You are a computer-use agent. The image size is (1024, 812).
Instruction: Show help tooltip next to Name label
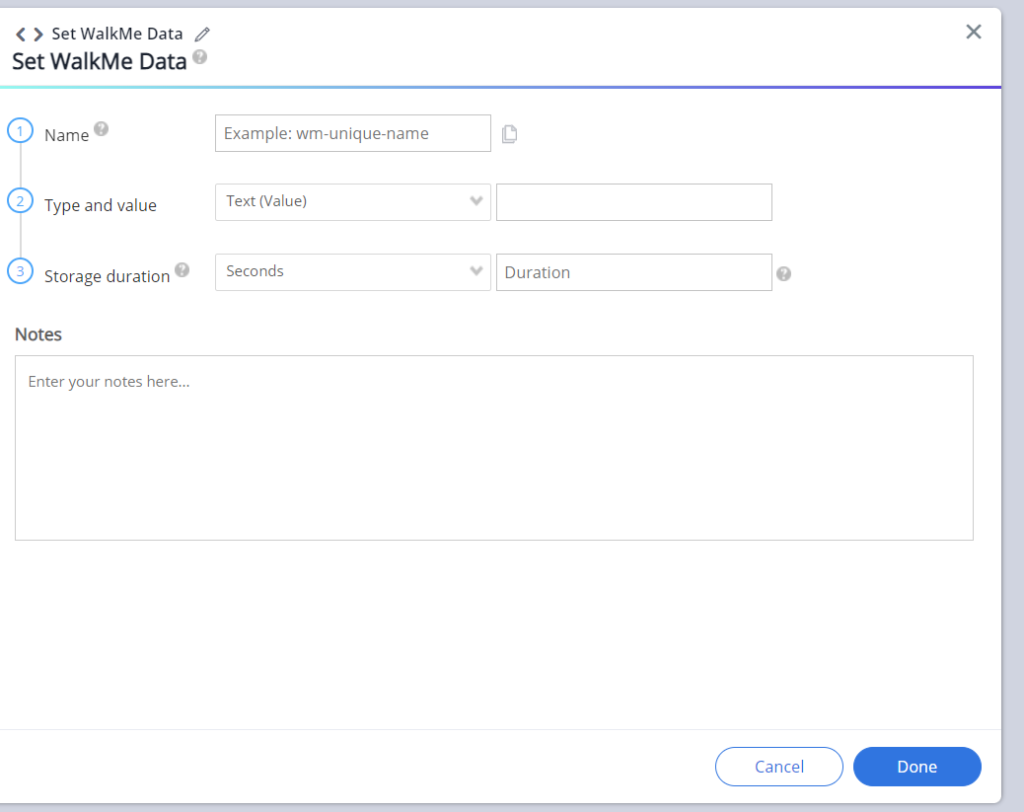point(101,130)
